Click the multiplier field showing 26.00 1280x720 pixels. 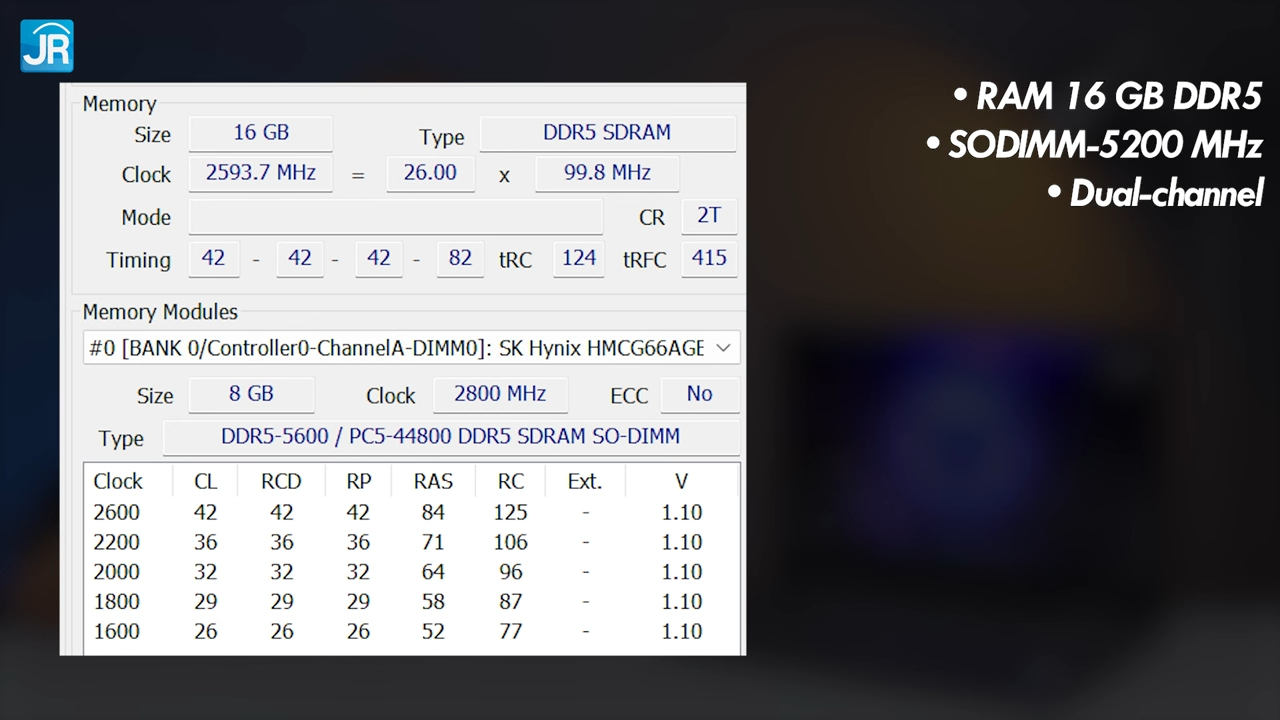[x=430, y=173]
